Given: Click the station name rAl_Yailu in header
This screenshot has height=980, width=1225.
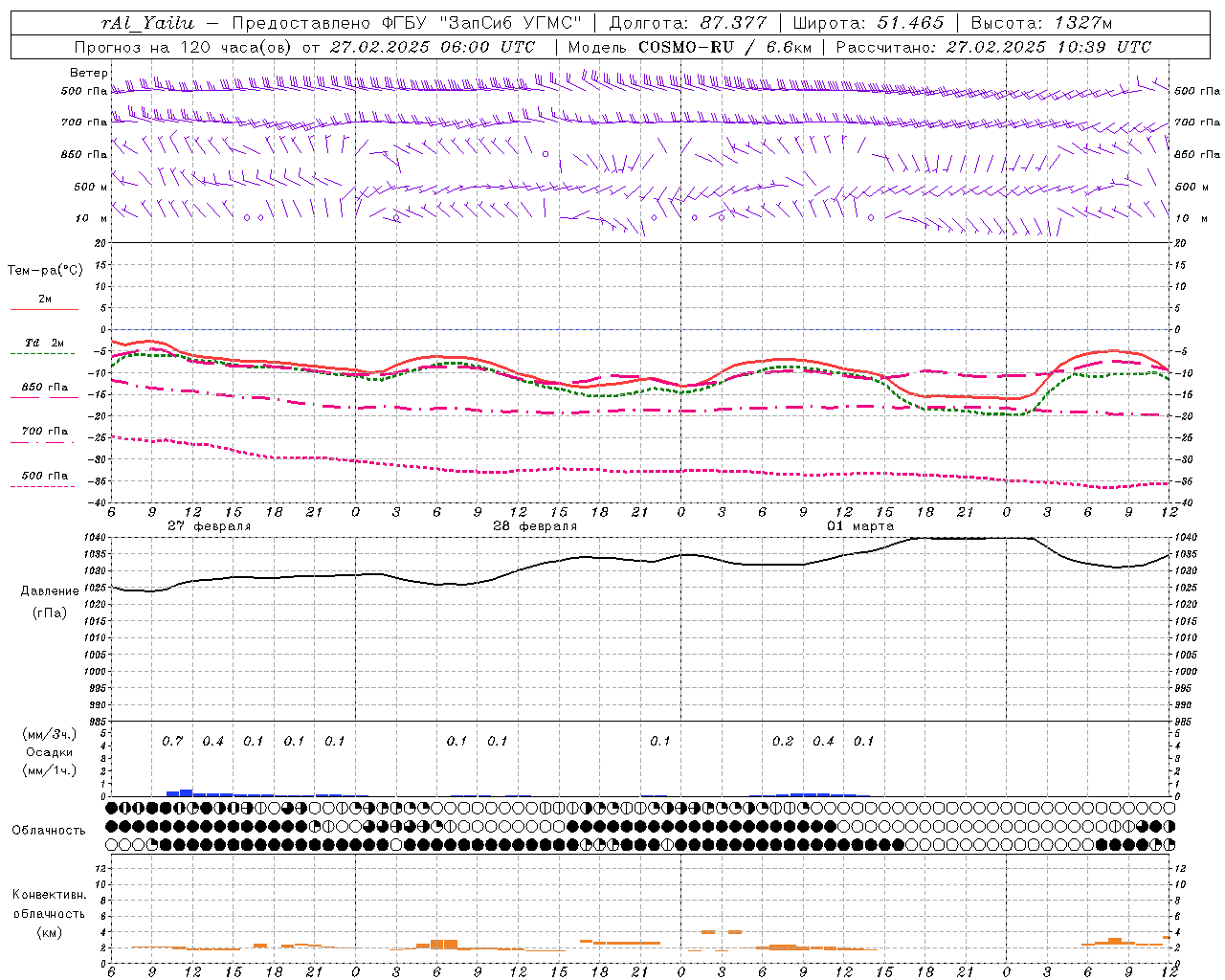Looking at the screenshot, I should [x=147, y=23].
